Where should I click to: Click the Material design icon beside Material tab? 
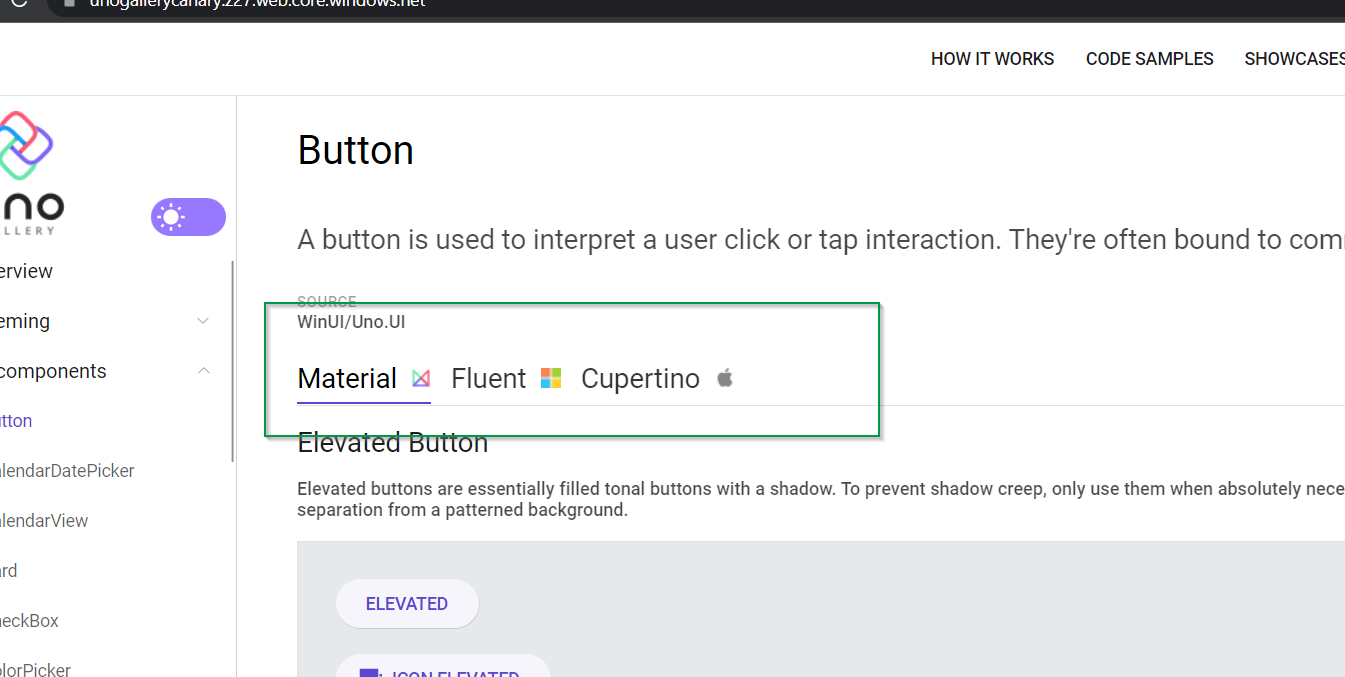coord(420,378)
